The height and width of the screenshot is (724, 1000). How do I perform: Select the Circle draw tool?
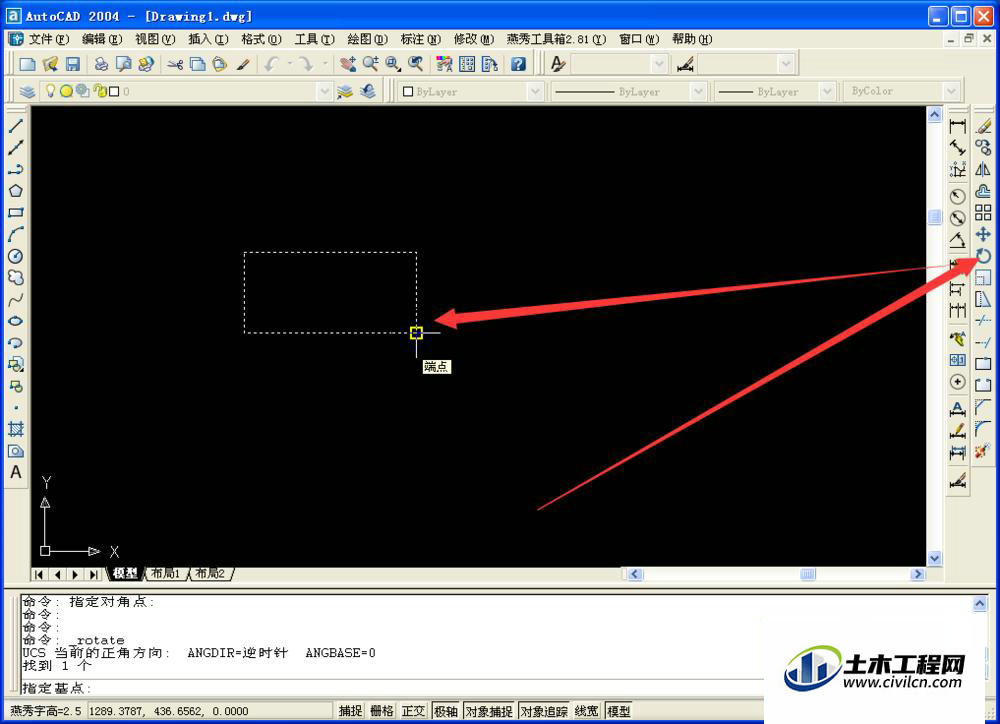[x=16, y=256]
